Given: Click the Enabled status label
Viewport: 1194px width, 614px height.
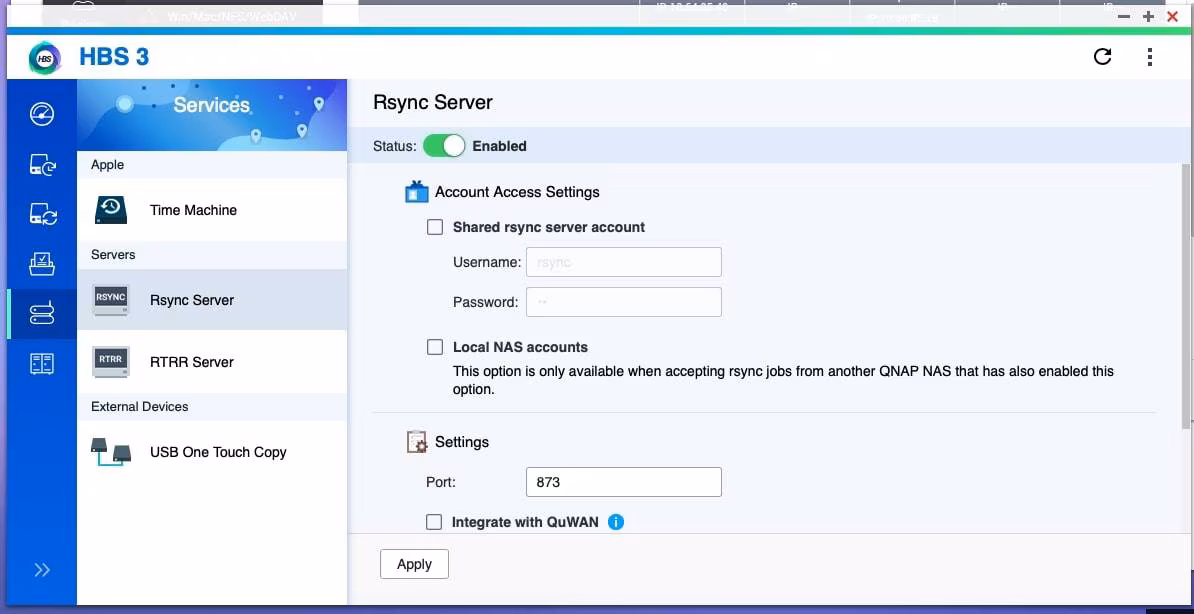Looking at the screenshot, I should pyautogui.click(x=500, y=146).
